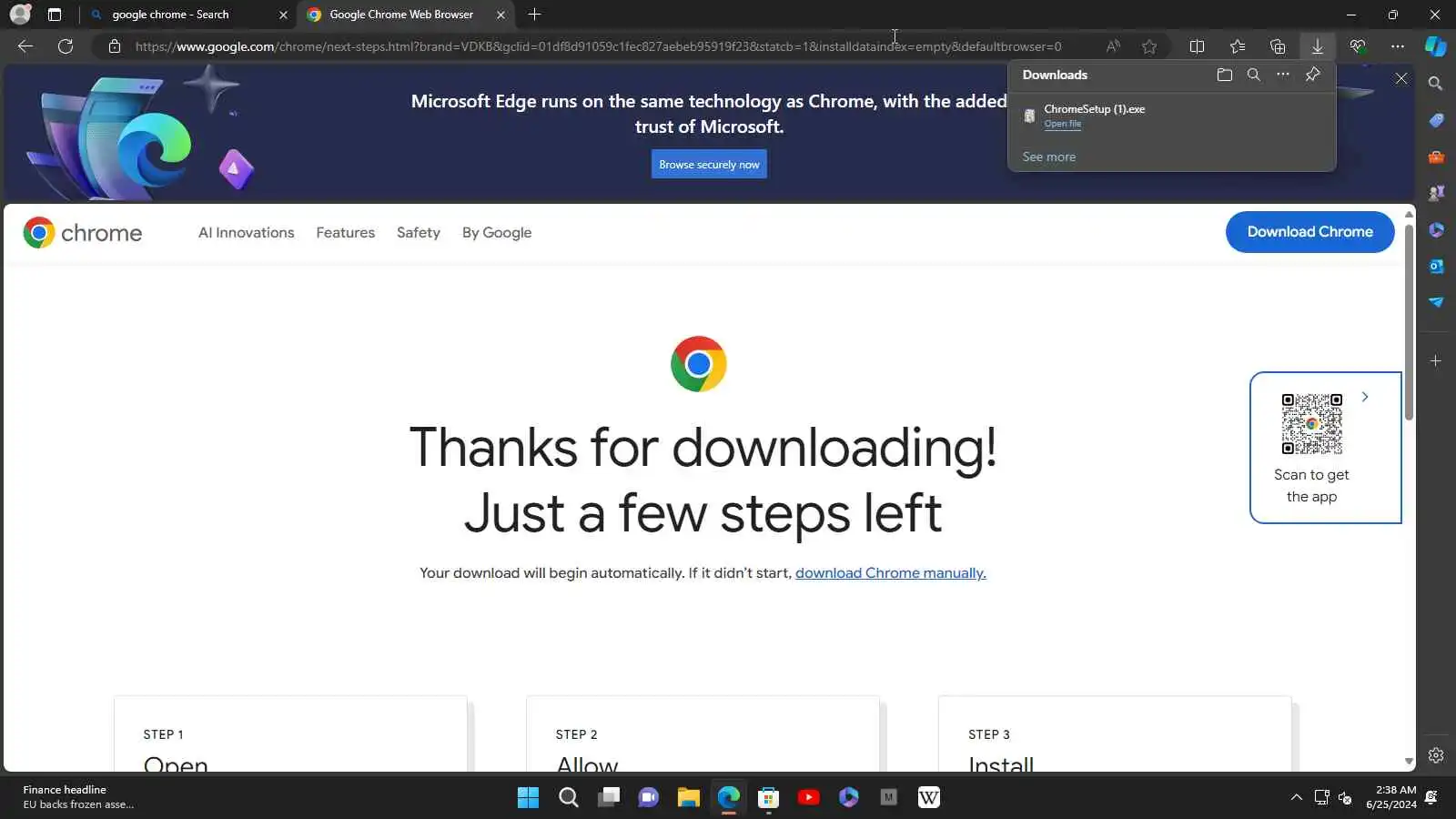Click the page vertical scrollbar thumb
Image resolution: width=1456 pixels, height=819 pixels.
[1409, 321]
